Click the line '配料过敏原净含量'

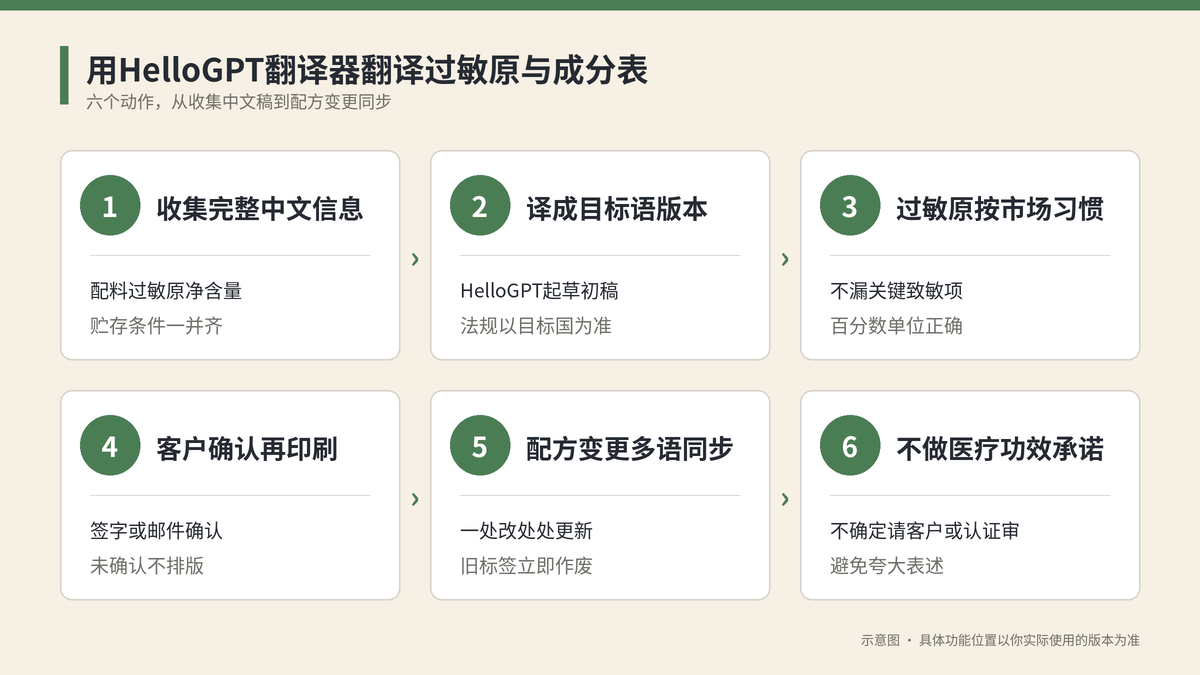tap(166, 291)
